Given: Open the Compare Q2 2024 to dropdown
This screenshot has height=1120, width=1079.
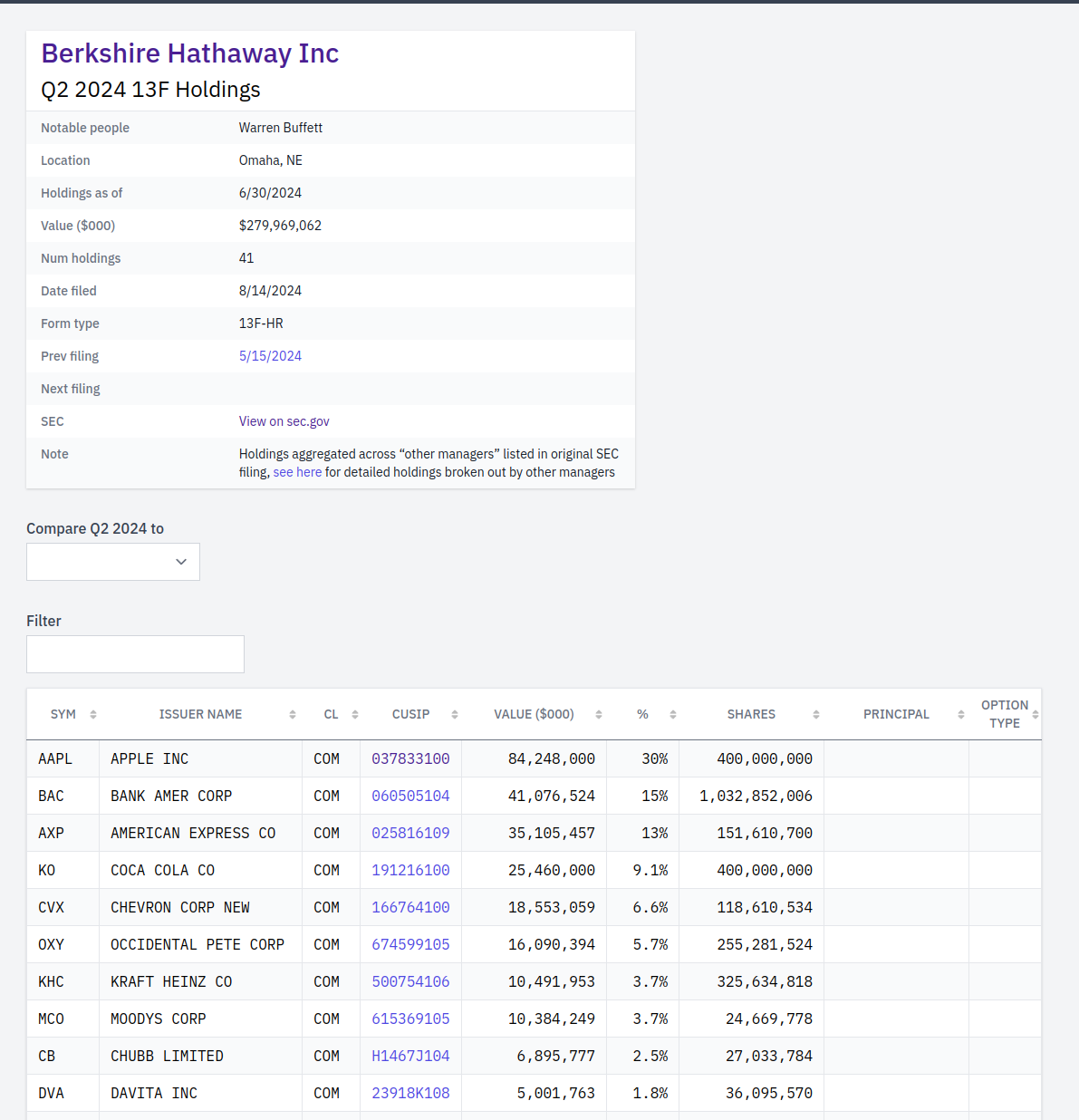Looking at the screenshot, I should 113,562.
